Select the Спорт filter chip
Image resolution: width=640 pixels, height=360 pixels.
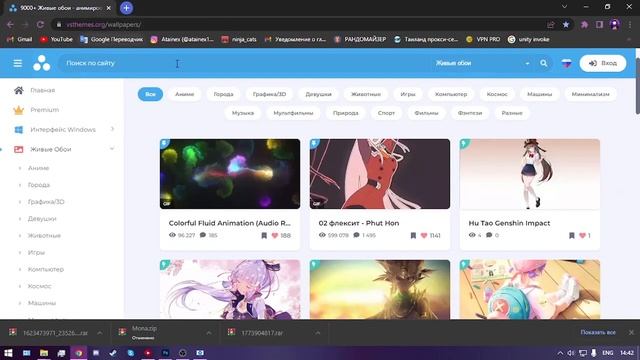[x=386, y=113]
